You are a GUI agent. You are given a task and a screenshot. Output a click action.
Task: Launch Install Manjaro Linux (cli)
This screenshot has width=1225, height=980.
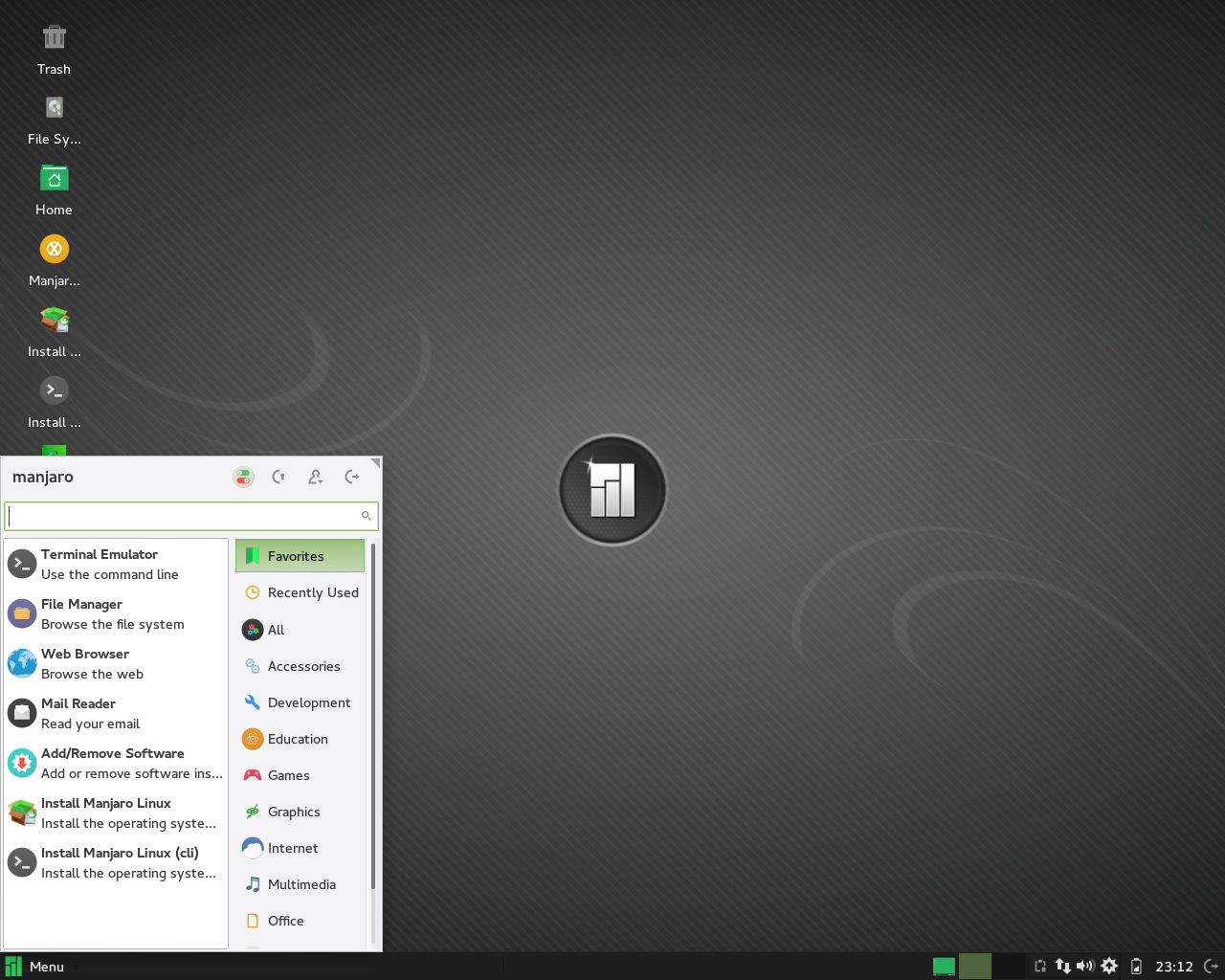(116, 862)
